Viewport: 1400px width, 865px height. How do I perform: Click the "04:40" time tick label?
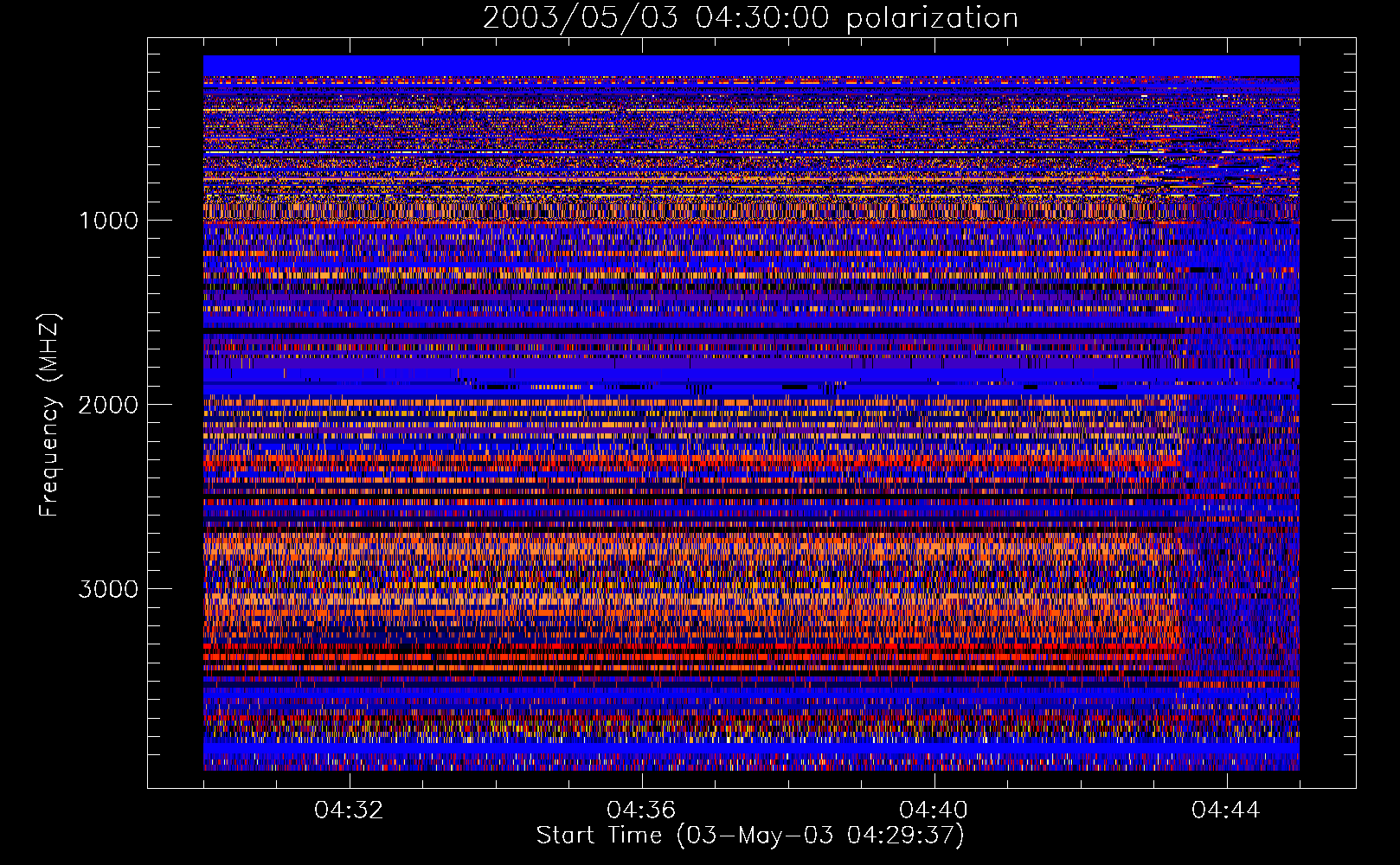coord(934,811)
